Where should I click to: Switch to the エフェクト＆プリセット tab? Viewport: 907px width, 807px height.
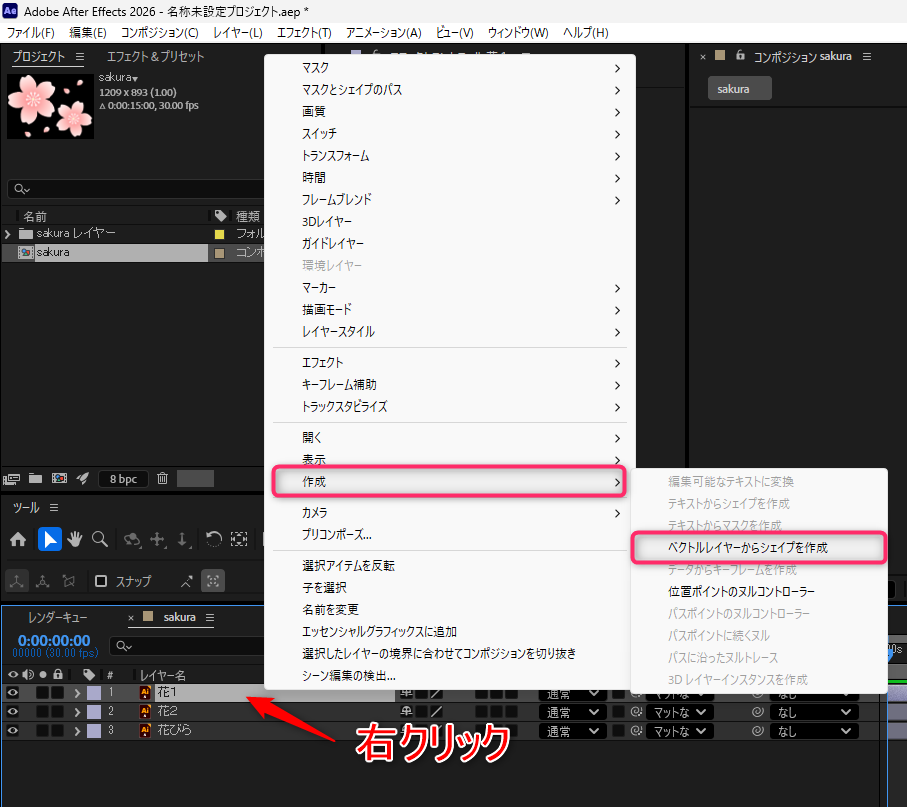155,57
